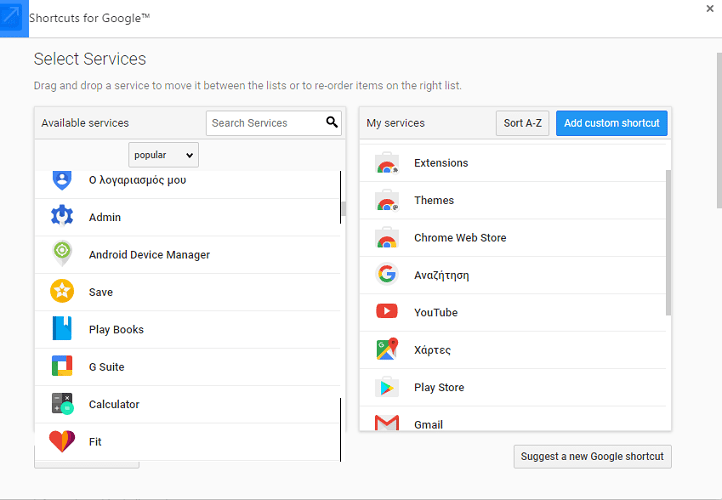Select the Fit service label
Screen dimensions: 722x500
(x=95, y=442)
